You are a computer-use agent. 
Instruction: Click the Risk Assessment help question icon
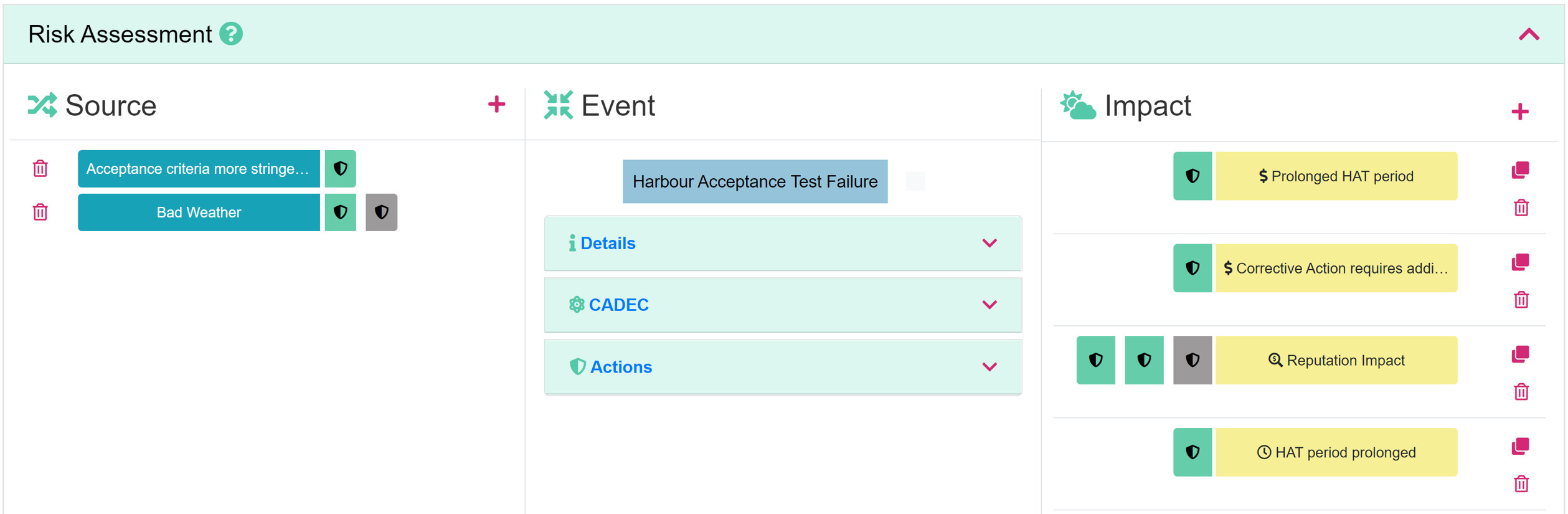pyautogui.click(x=231, y=34)
